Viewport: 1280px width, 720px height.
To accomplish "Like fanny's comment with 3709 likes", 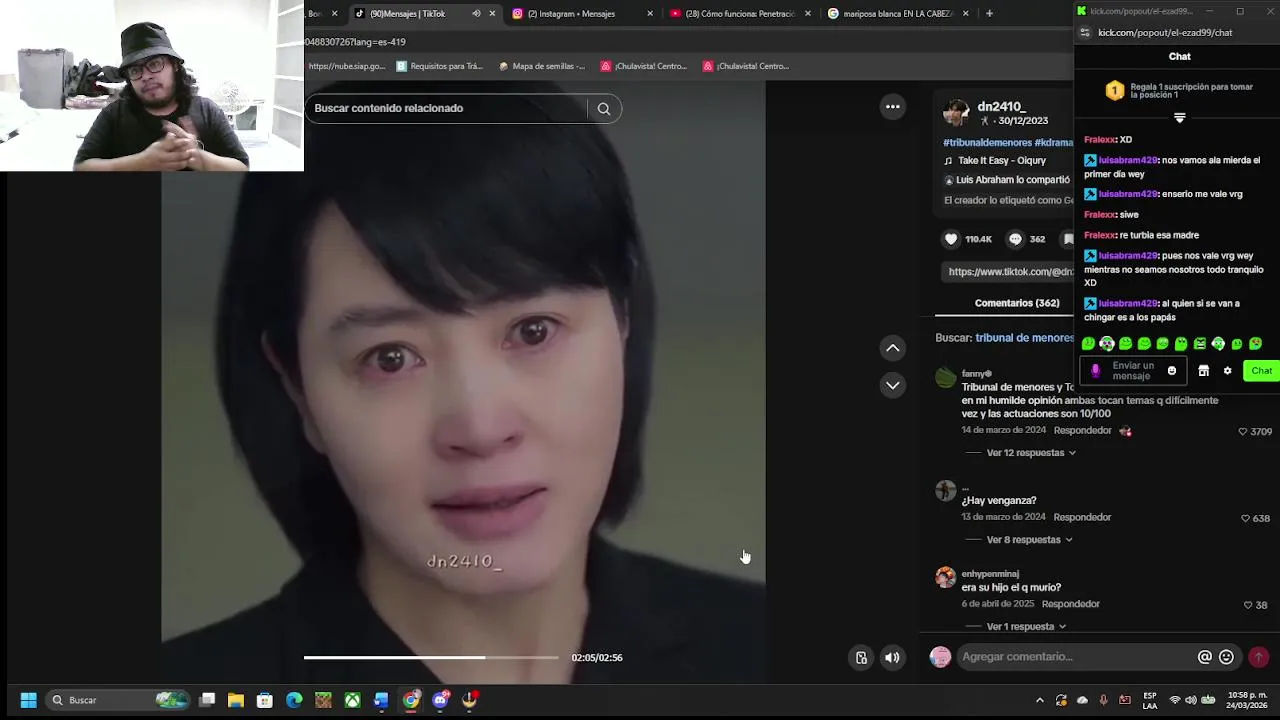I will [x=1243, y=432].
